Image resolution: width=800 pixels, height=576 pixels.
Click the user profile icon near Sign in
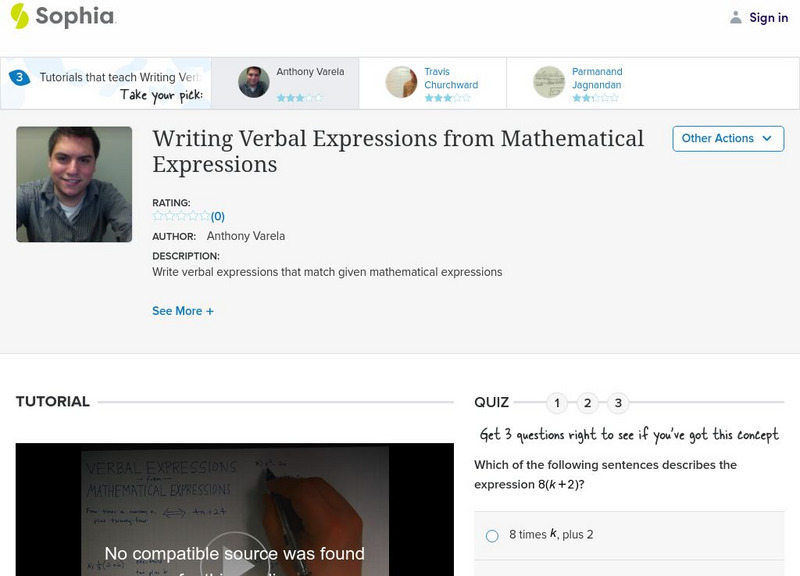coord(736,17)
